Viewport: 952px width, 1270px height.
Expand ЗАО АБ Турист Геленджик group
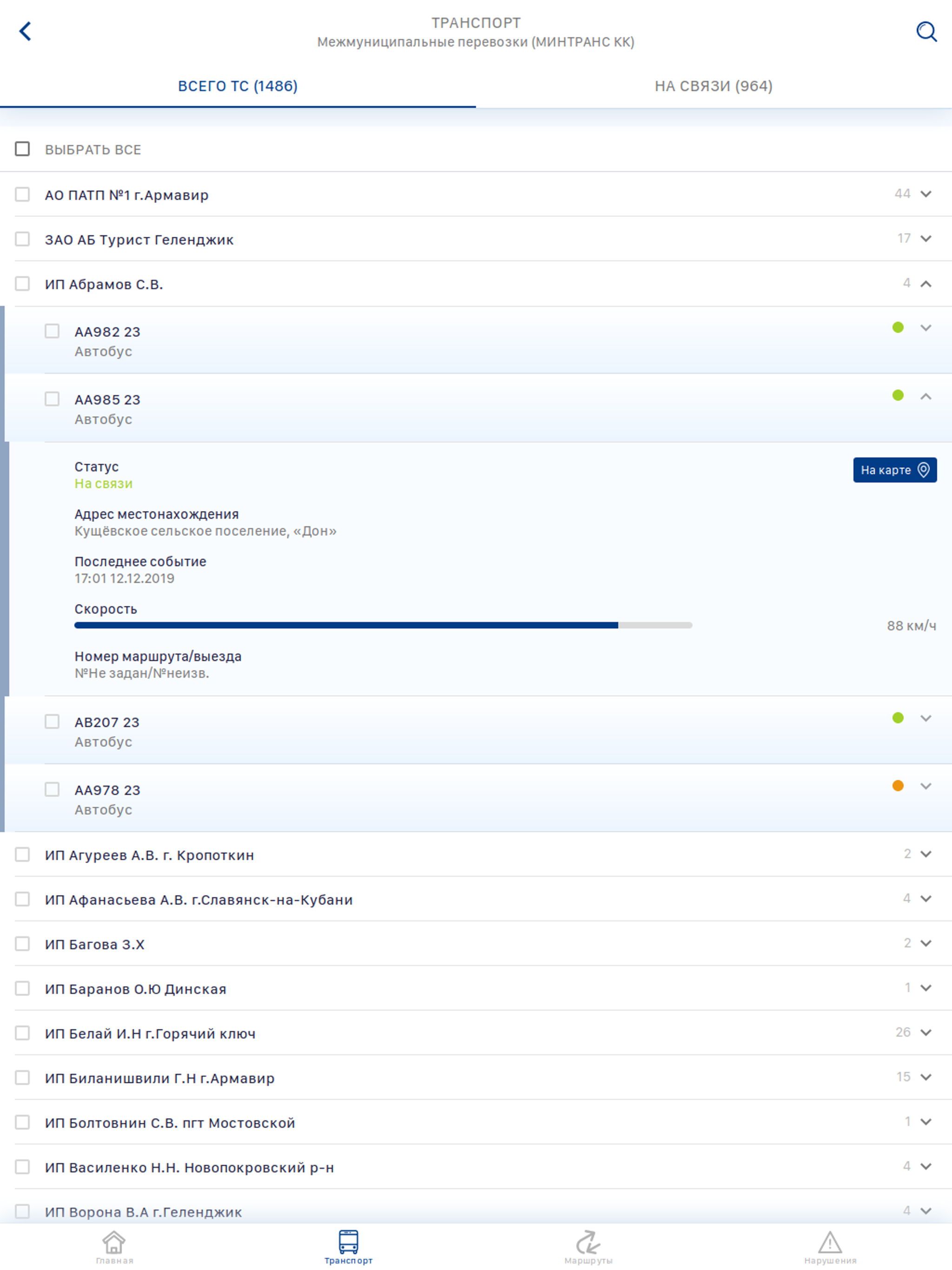[x=926, y=238]
